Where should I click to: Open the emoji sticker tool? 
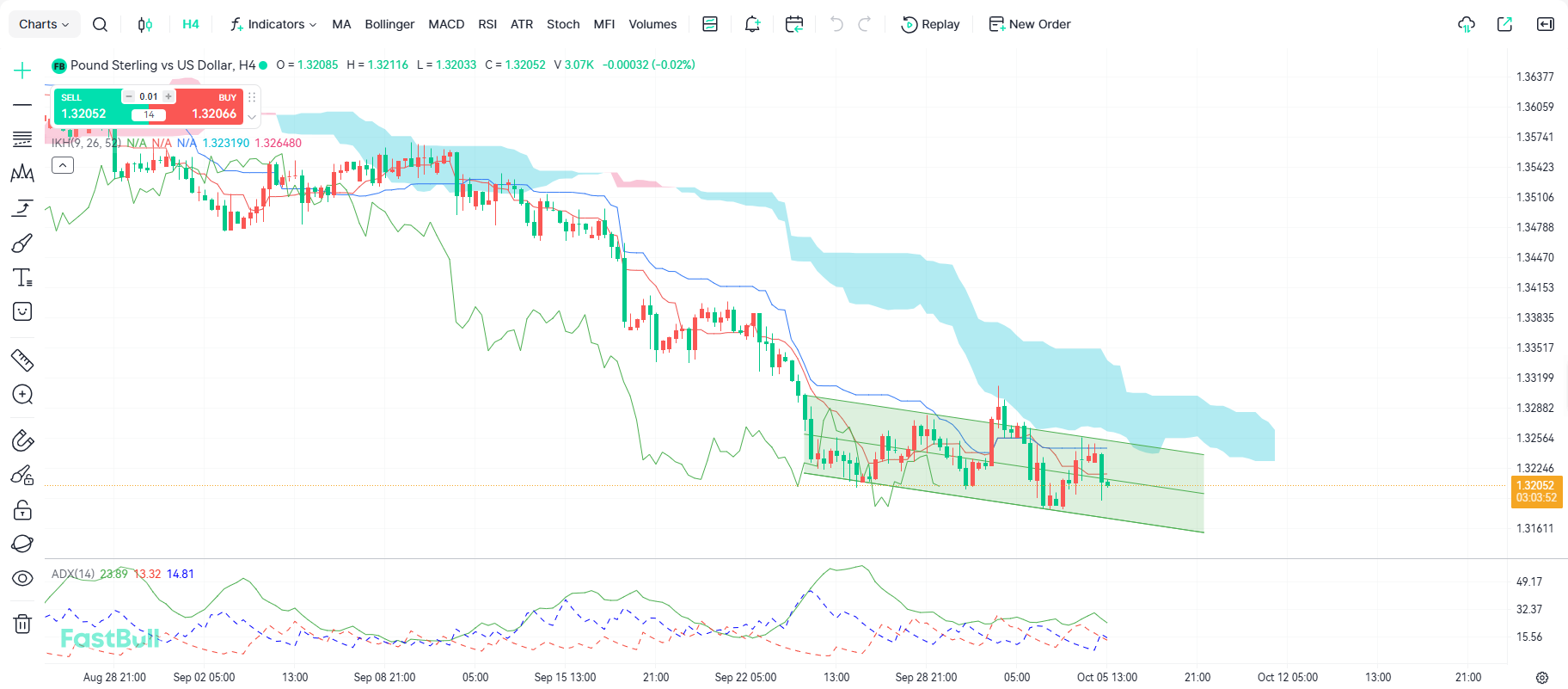22,311
